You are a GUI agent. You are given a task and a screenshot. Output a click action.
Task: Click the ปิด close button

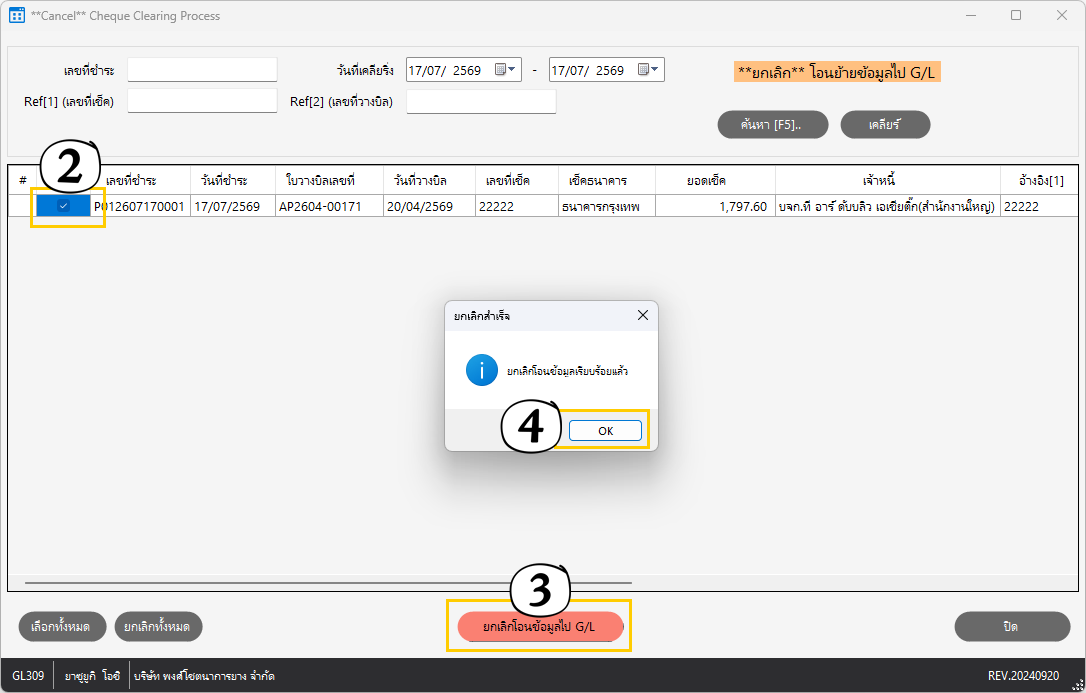(1012, 627)
